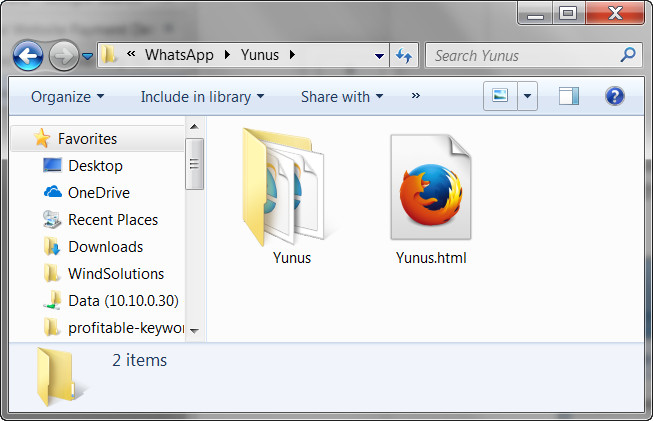Screen dimensions: 653x421
Task: Click the magnifier search icon
Action: tap(628, 55)
